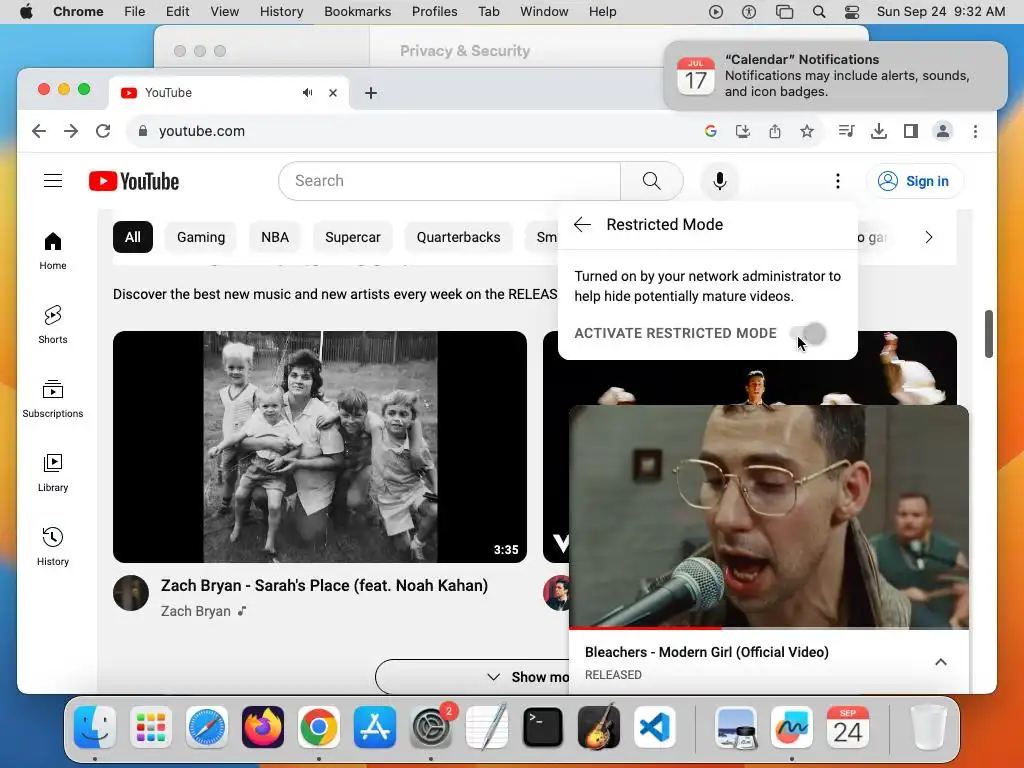The image size is (1024, 768).
Task: Open YouTube settings three-dot menu
Action: (837, 181)
